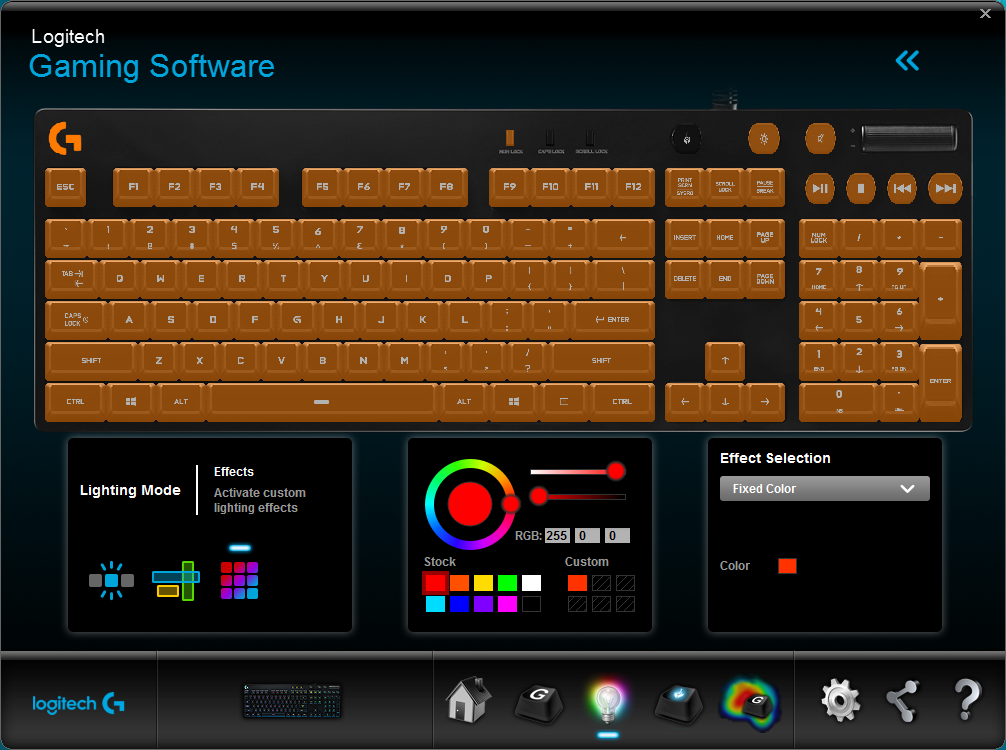Image resolution: width=1006 pixels, height=750 pixels.
Task: Open the Home screen icon
Action: [468, 700]
